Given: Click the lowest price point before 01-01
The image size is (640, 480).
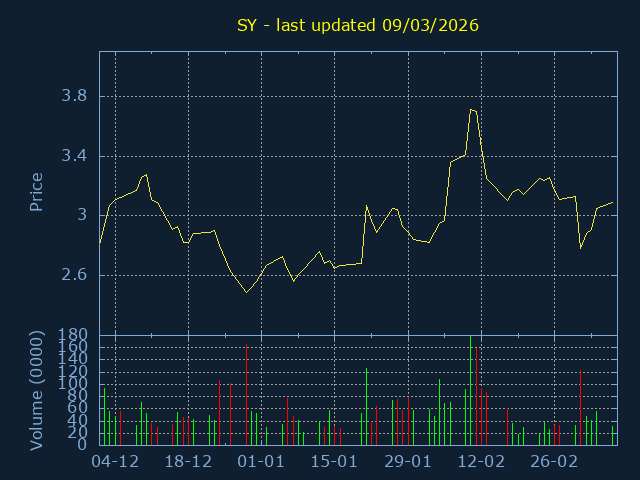Looking at the screenshot, I should (246, 292).
